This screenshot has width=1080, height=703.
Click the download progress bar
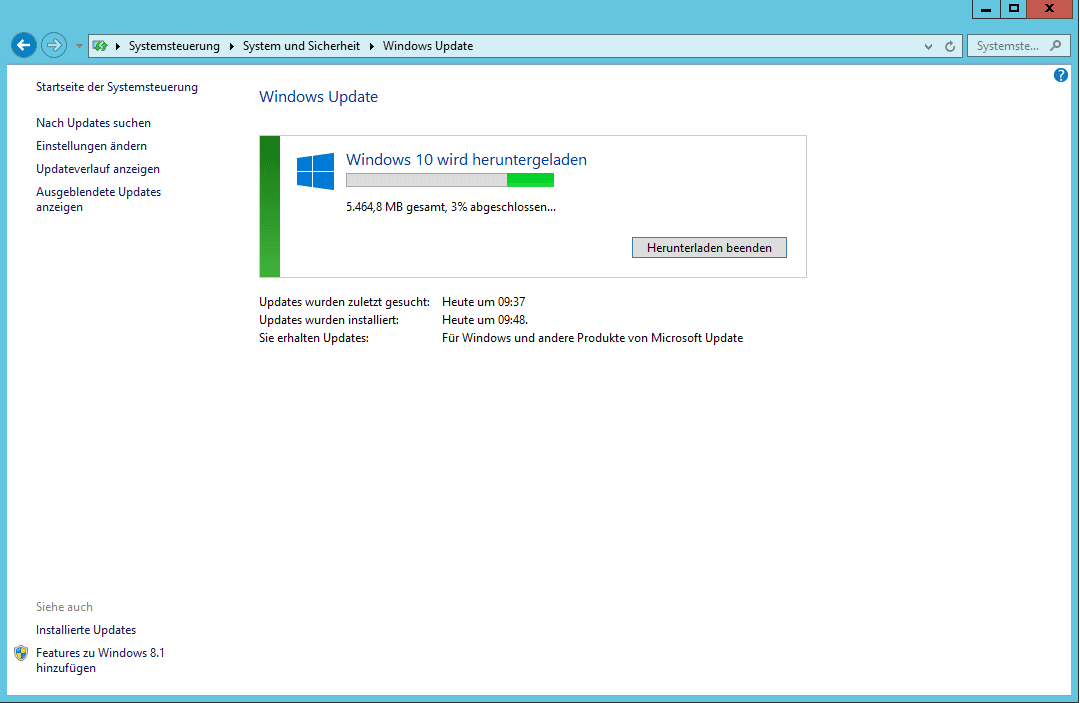coord(450,180)
